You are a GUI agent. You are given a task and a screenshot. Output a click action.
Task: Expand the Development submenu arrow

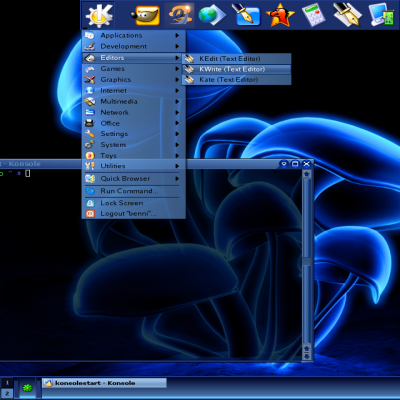(x=177, y=46)
